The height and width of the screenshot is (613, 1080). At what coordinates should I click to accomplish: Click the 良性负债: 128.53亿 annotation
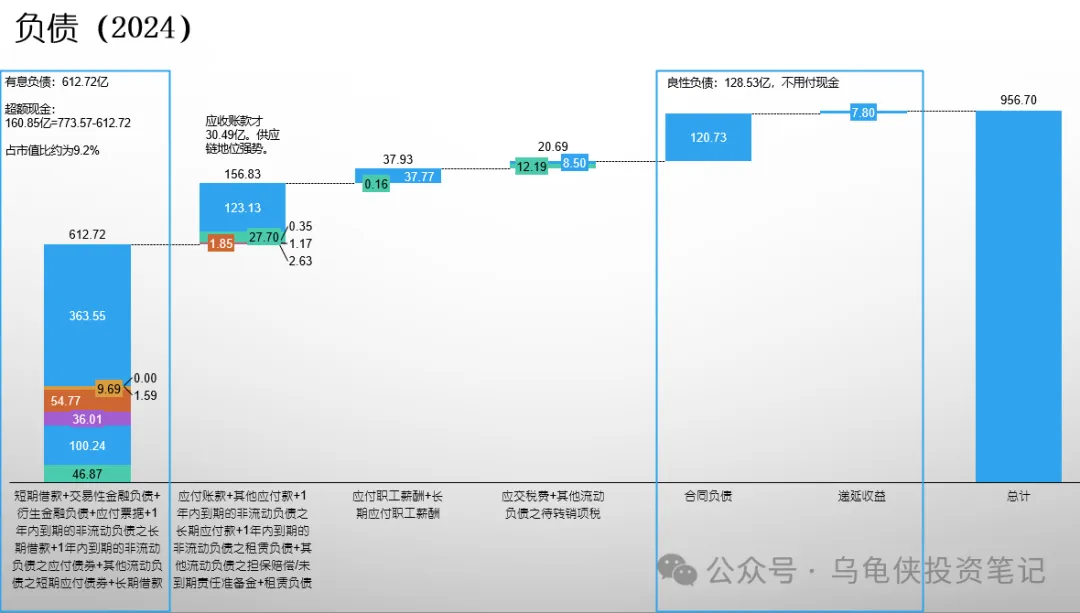tap(753, 83)
